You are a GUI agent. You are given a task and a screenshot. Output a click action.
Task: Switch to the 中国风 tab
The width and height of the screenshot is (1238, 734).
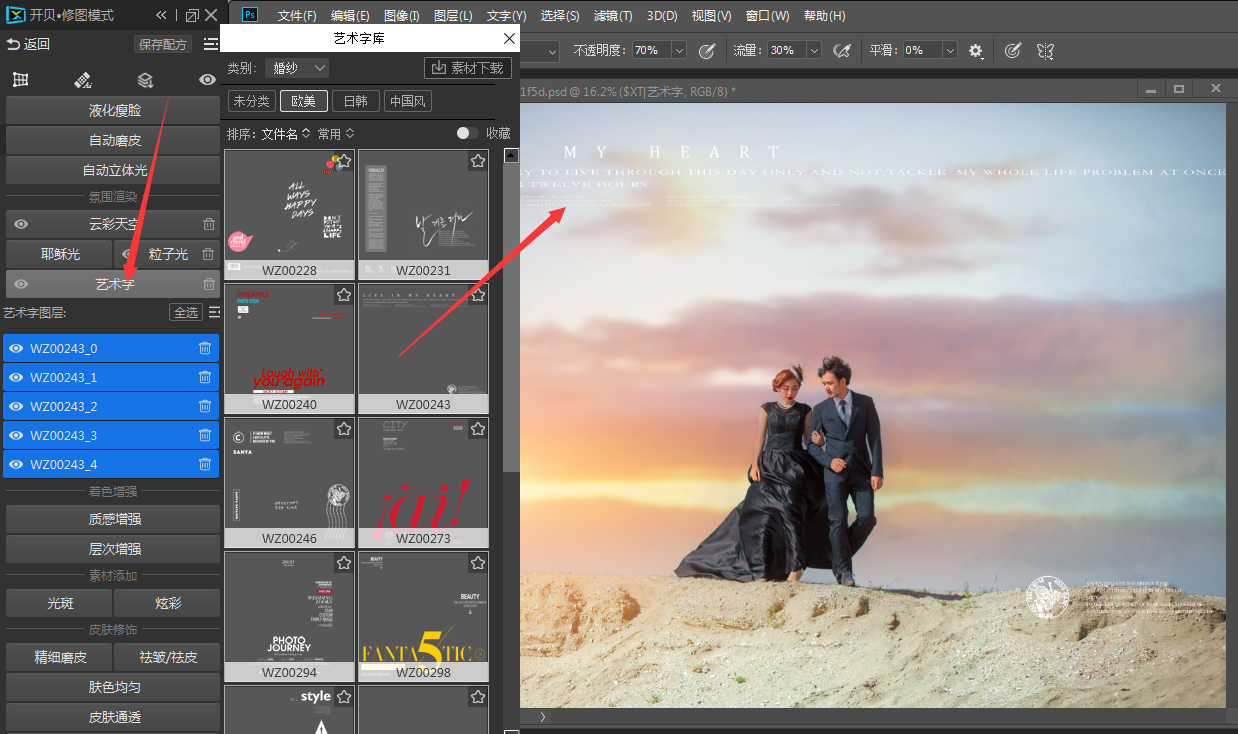(x=408, y=101)
